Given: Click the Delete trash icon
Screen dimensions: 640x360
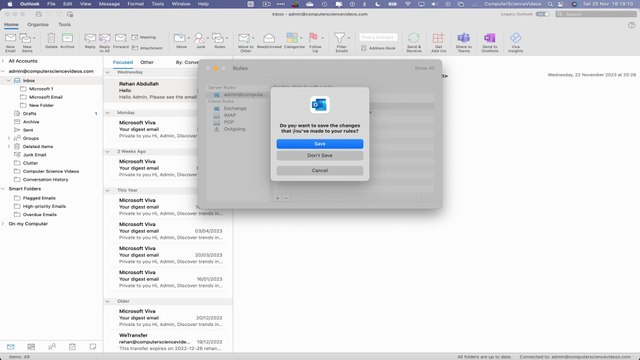Looking at the screenshot, I should pos(51,38).
